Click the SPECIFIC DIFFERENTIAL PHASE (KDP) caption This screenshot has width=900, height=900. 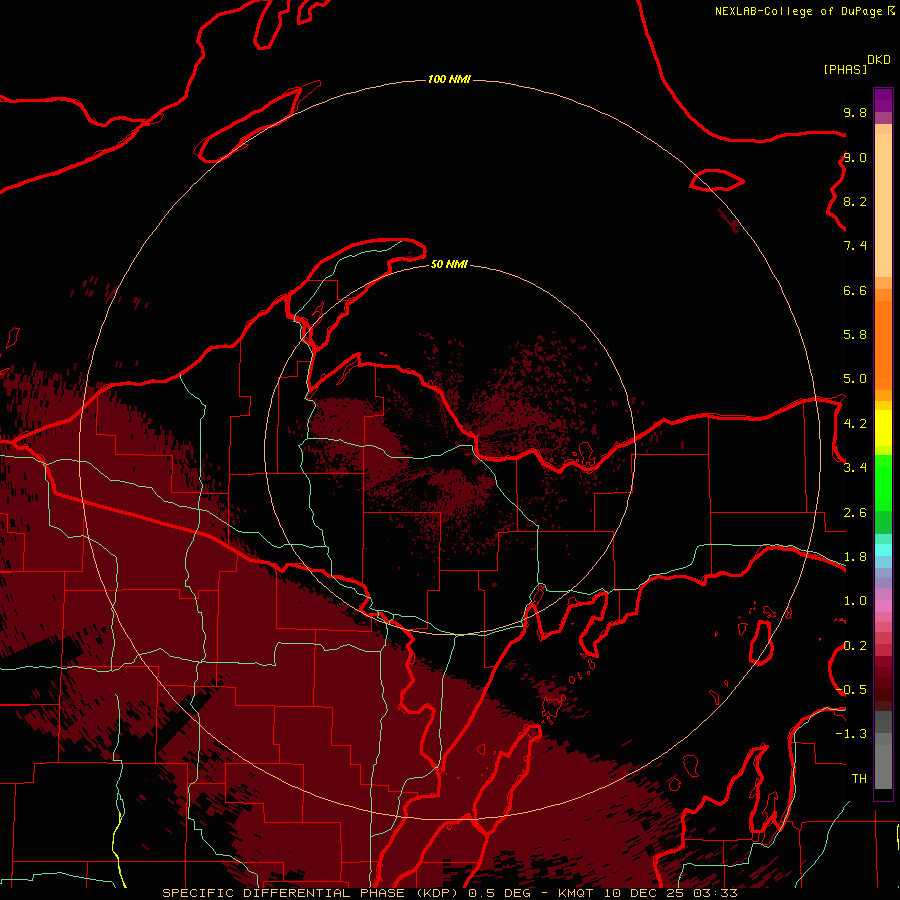[x=310, y=893]
